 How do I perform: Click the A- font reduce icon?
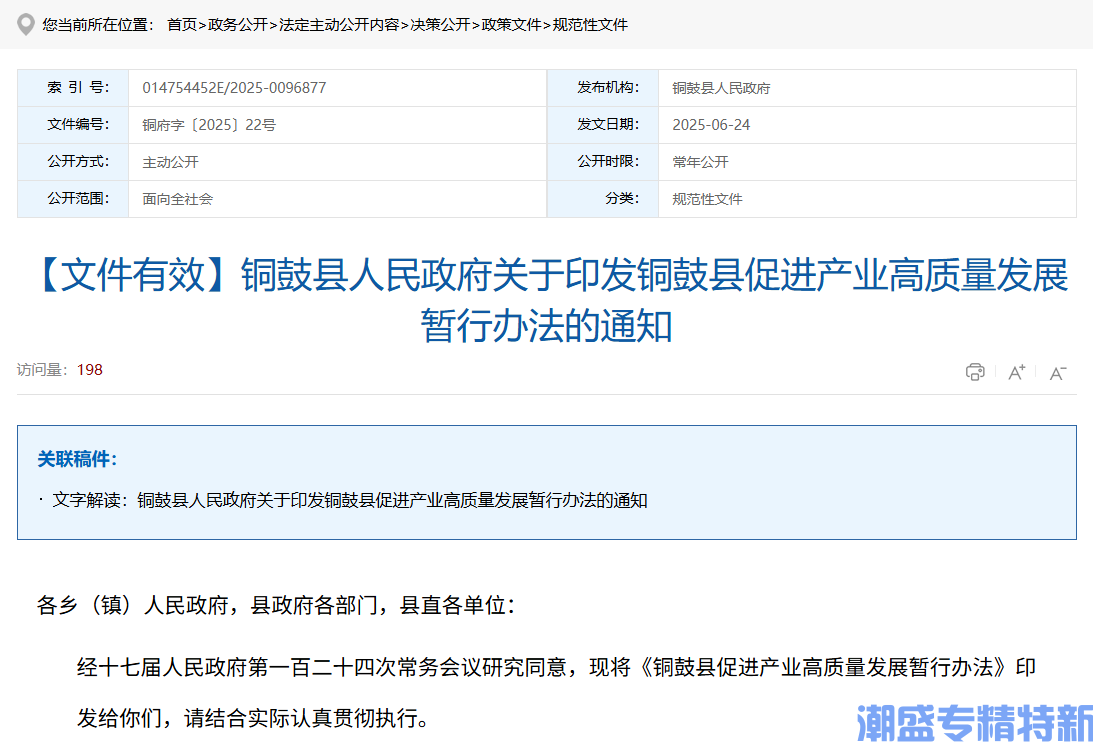1057,371
